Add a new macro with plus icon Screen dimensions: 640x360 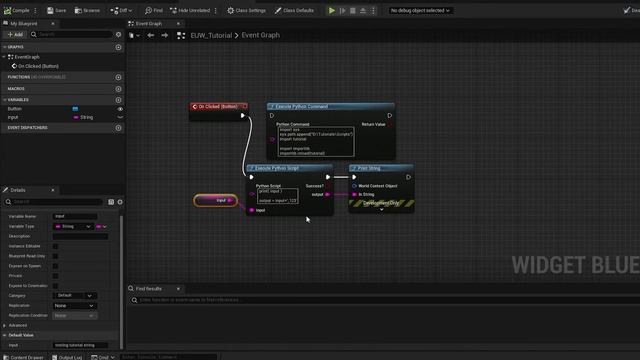tap(118, 89)
